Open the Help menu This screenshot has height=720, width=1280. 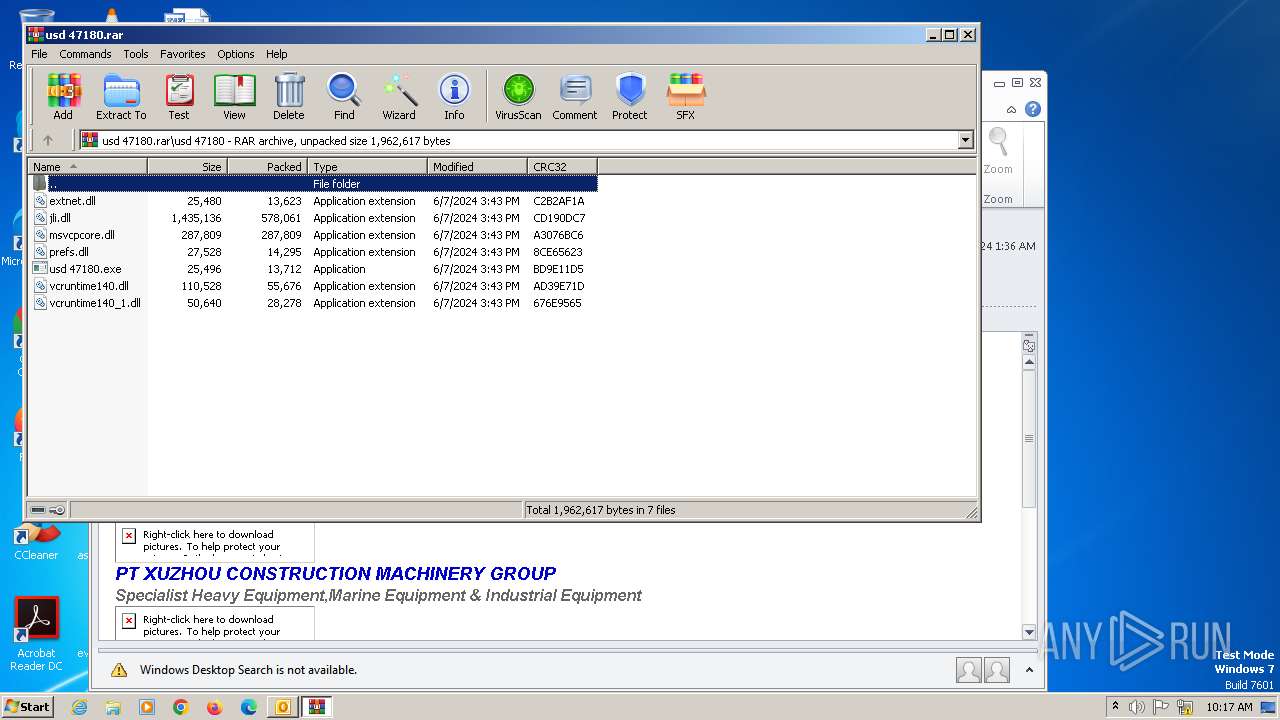tap(277, 54)
